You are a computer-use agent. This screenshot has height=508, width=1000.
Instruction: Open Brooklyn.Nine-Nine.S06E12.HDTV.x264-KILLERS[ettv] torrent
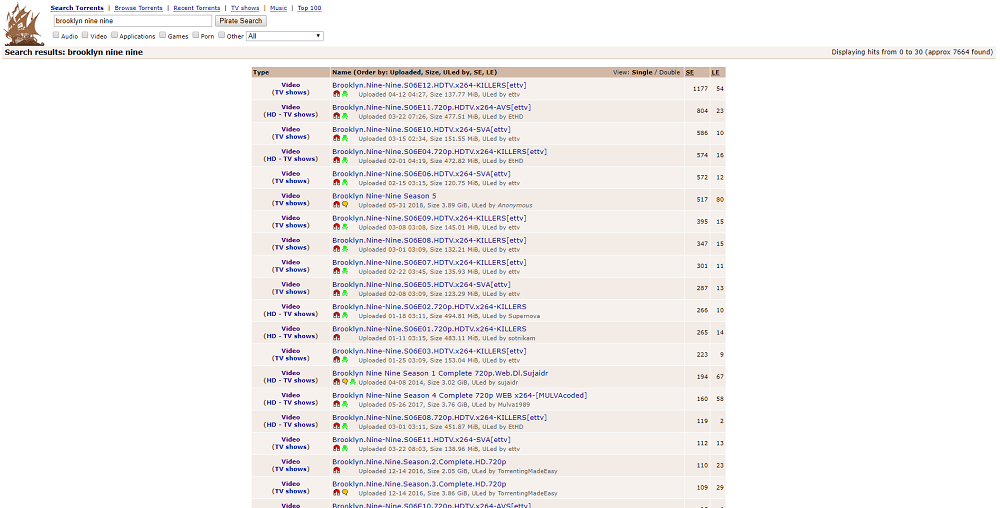coord(429,85)
